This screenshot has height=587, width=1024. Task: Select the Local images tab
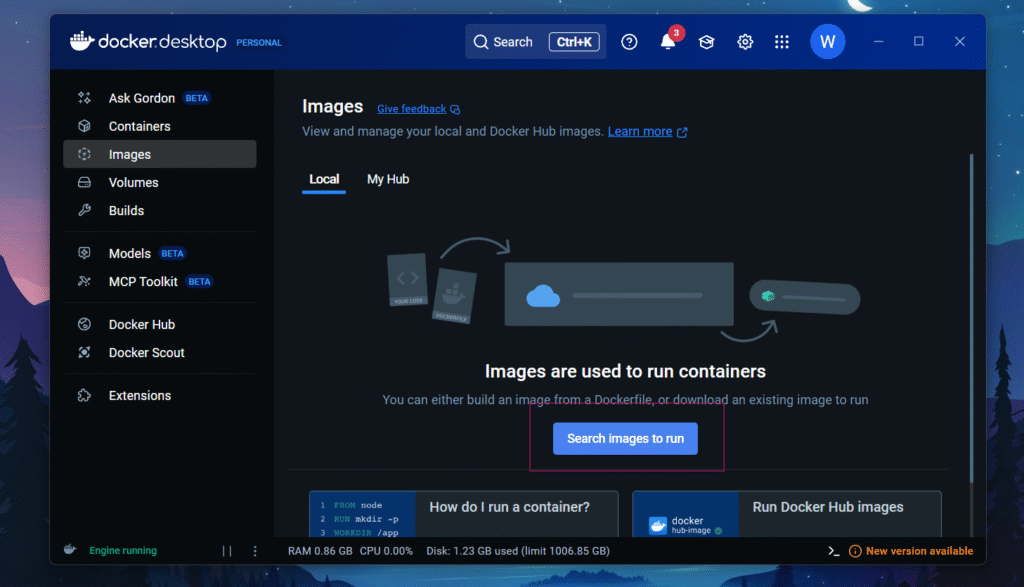tap(324, 179)
